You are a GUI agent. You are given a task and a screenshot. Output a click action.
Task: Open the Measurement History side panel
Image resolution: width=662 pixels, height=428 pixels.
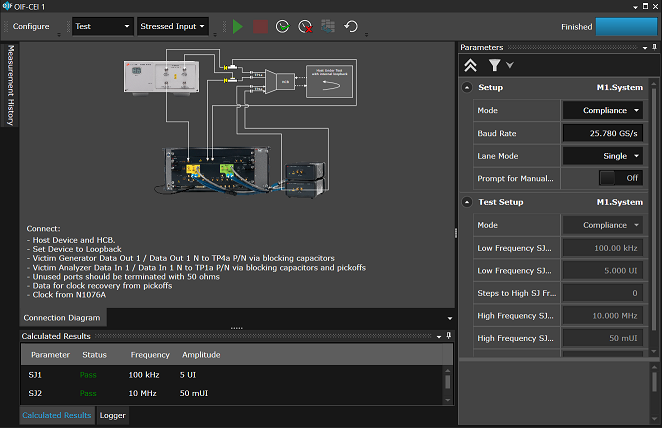pyautogui.click(x=11, y=85)
